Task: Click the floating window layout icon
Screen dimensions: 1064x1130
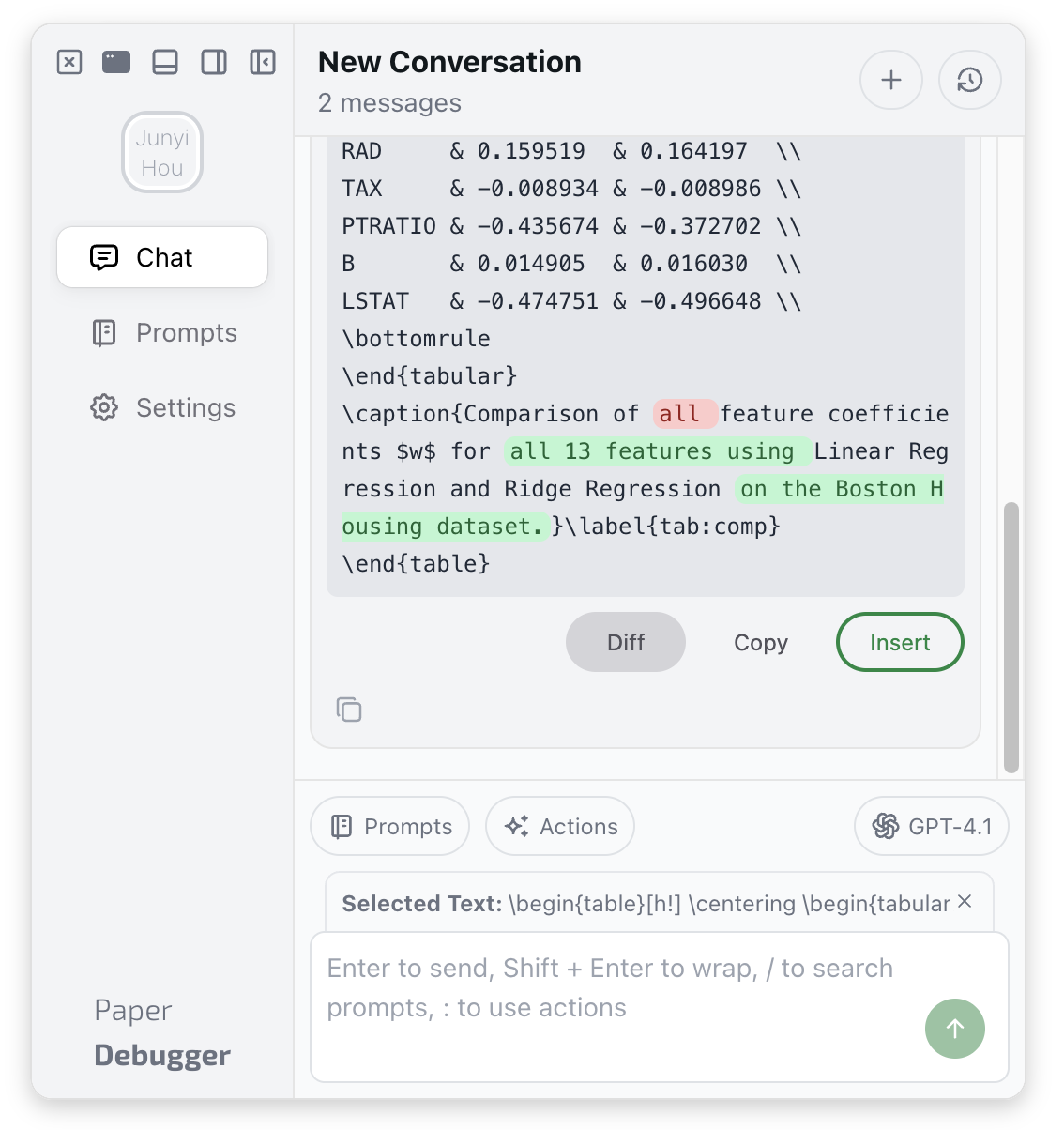Action: tap(116, 63)
